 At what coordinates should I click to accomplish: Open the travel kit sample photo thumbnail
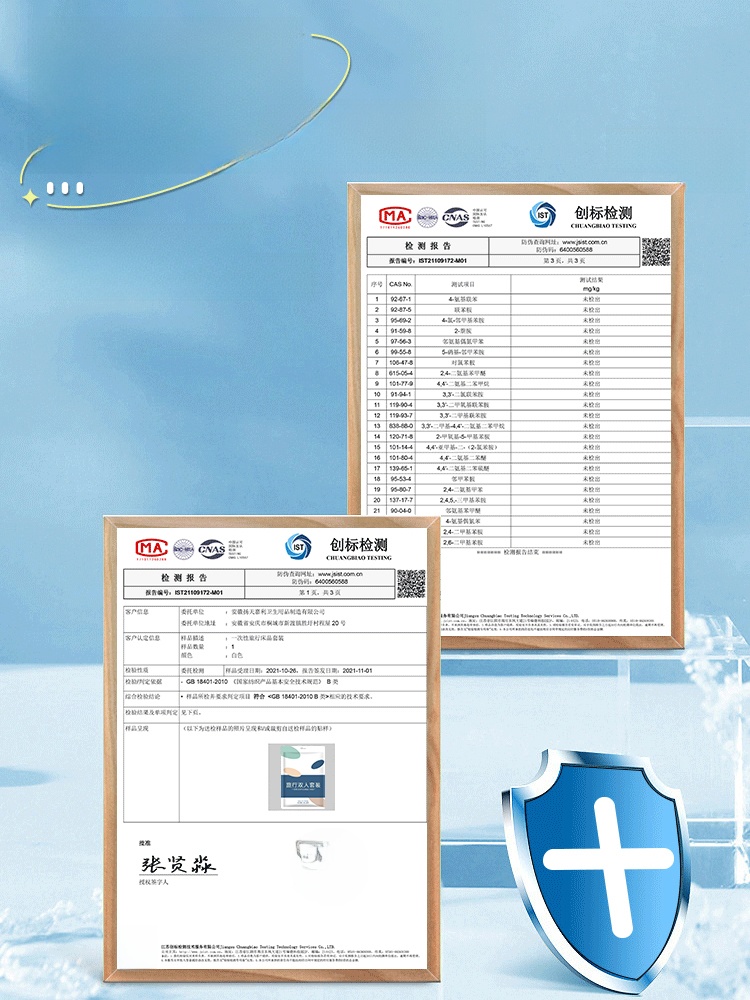[302, 777]
